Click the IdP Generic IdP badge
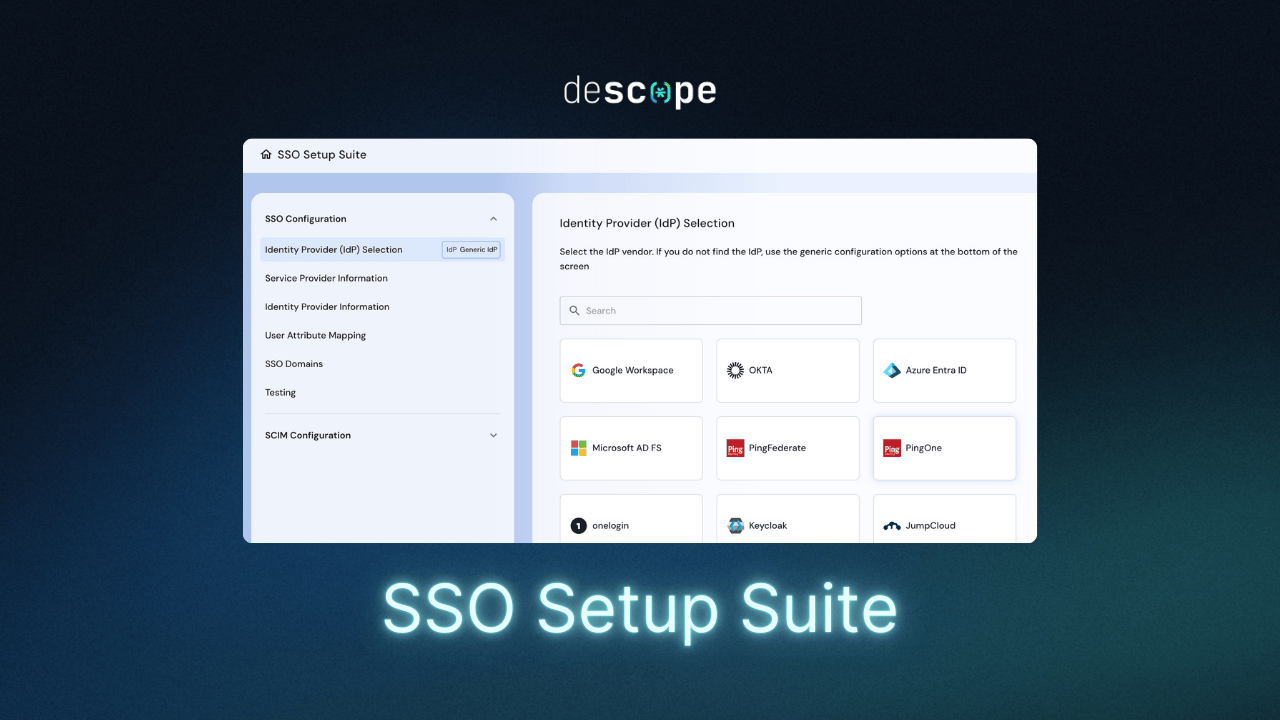 point(471,249)
